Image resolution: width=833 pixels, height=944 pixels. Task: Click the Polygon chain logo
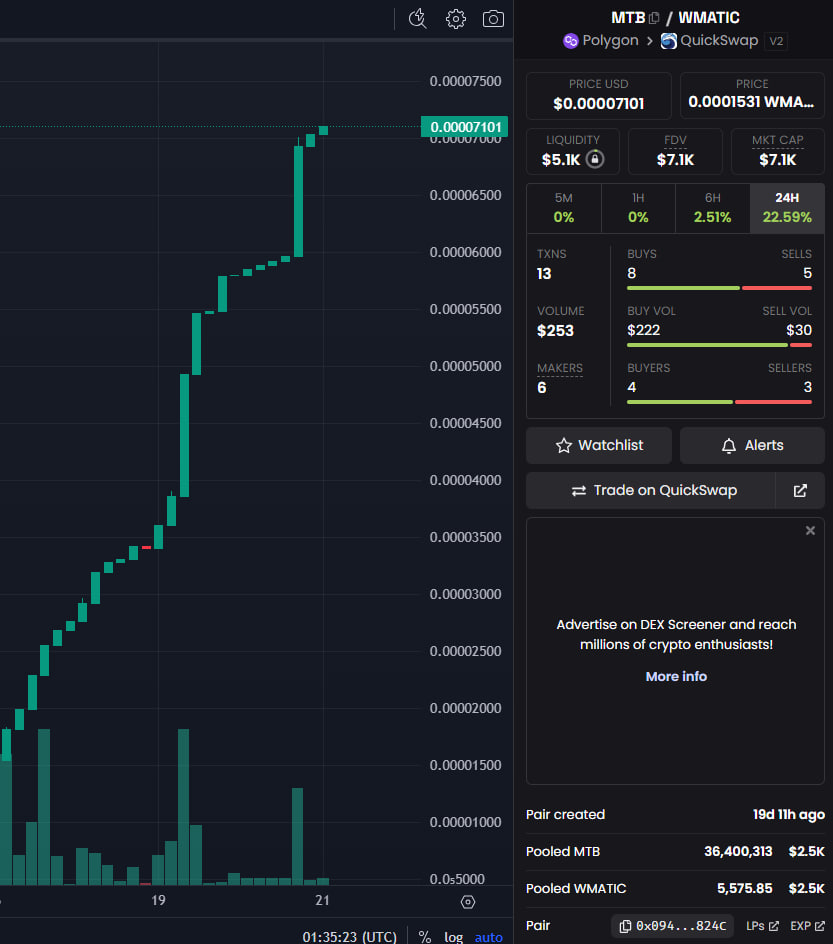tap(570, 40)
